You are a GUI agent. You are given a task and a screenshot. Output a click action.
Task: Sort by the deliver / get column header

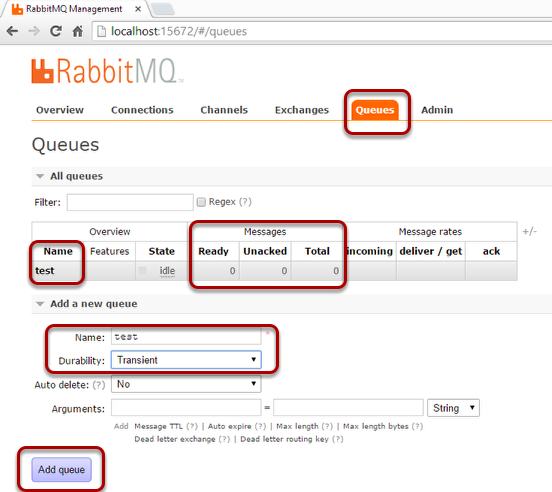(x=431, y=251)
